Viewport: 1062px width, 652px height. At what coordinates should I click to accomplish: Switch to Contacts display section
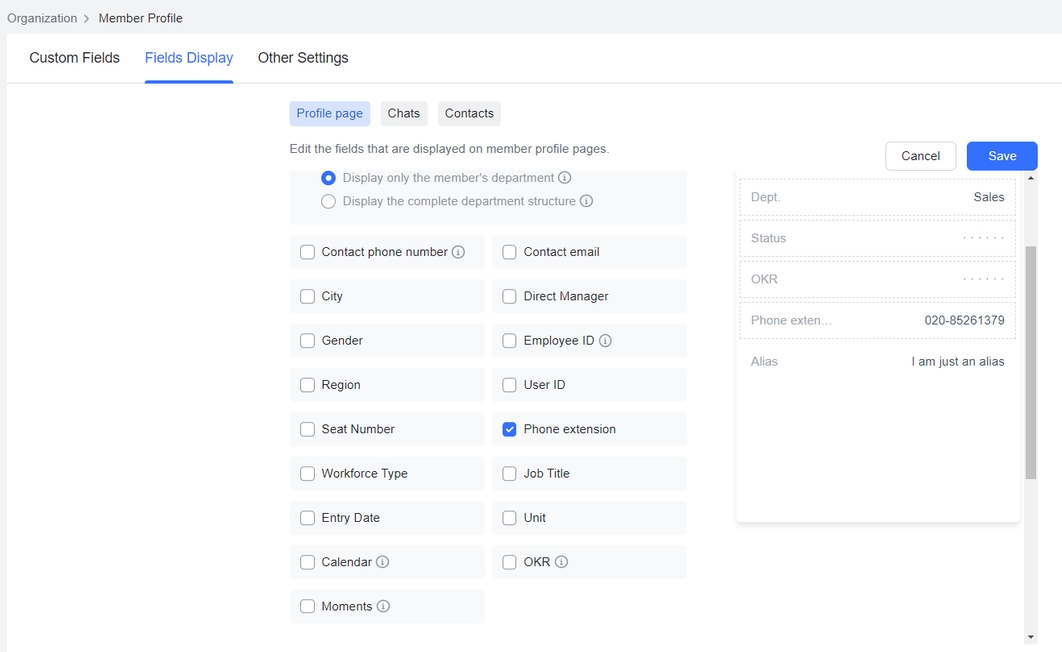[469, 114]
